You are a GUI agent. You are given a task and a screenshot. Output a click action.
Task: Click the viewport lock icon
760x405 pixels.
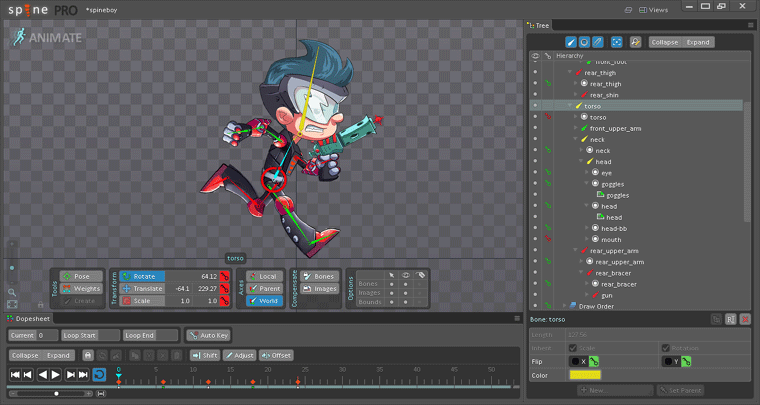(41, 305)
